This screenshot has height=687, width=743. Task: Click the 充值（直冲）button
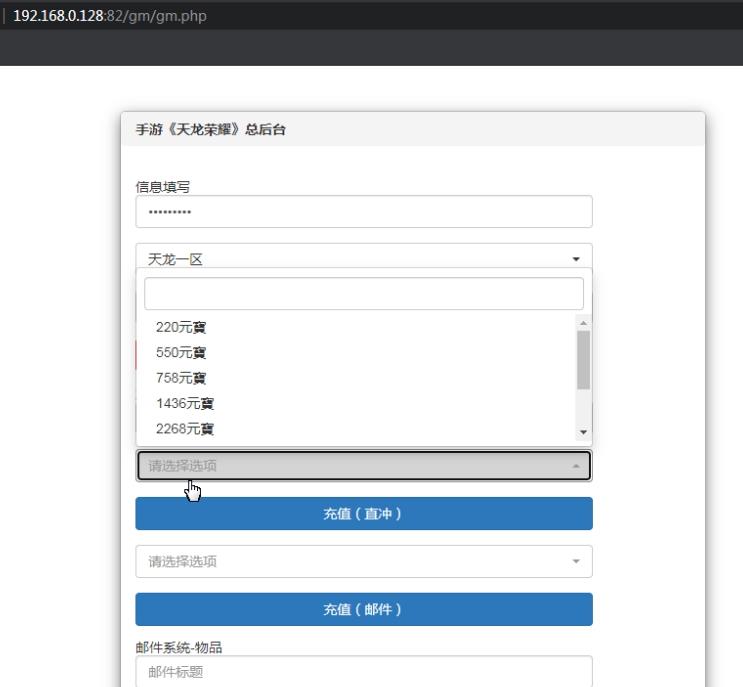[x=363, y=514]
